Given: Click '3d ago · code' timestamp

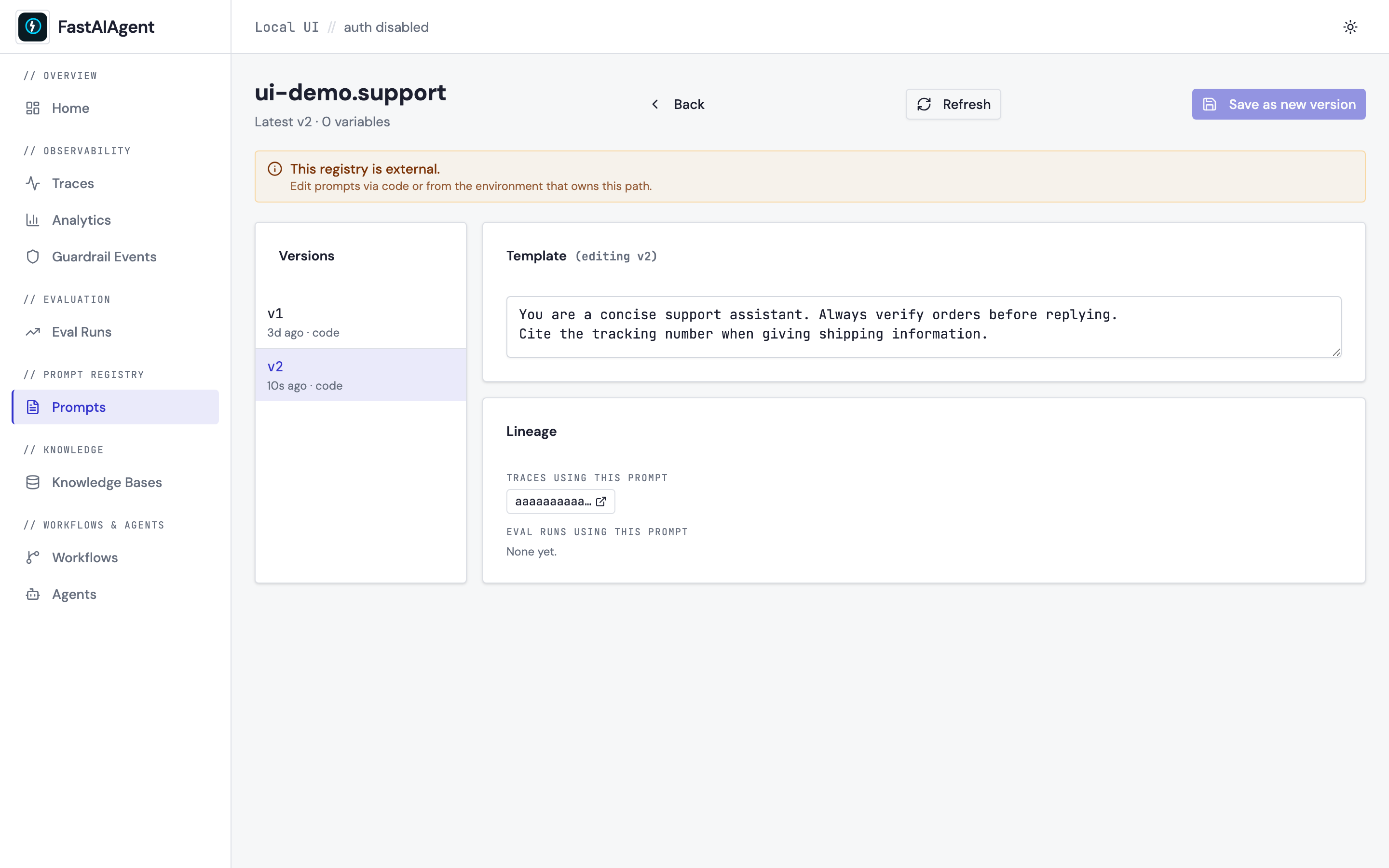Looking at the screenshot, I should [x=303, y=333].
